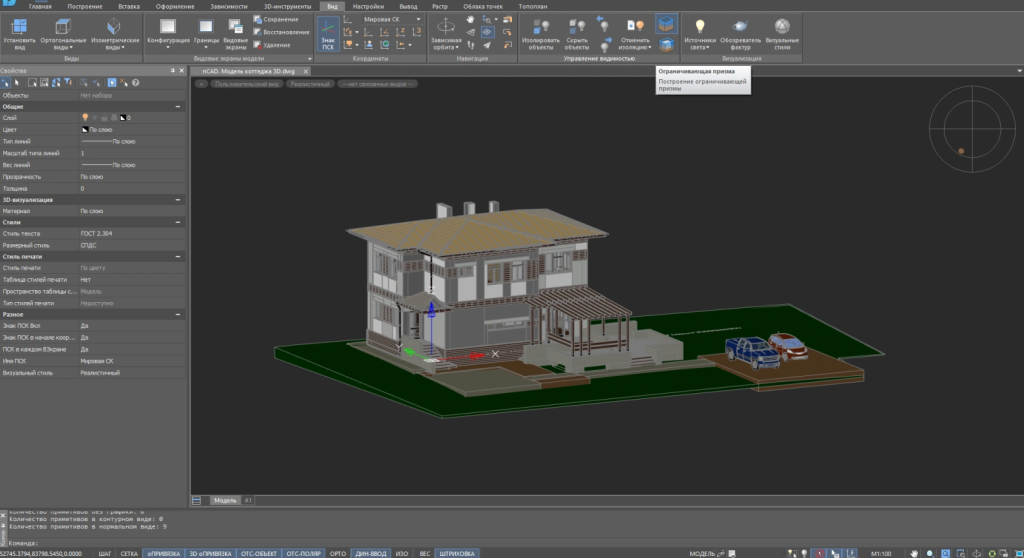Toggle СЕТКА in the status bar

pyautogui.click(x=129, y=553)
